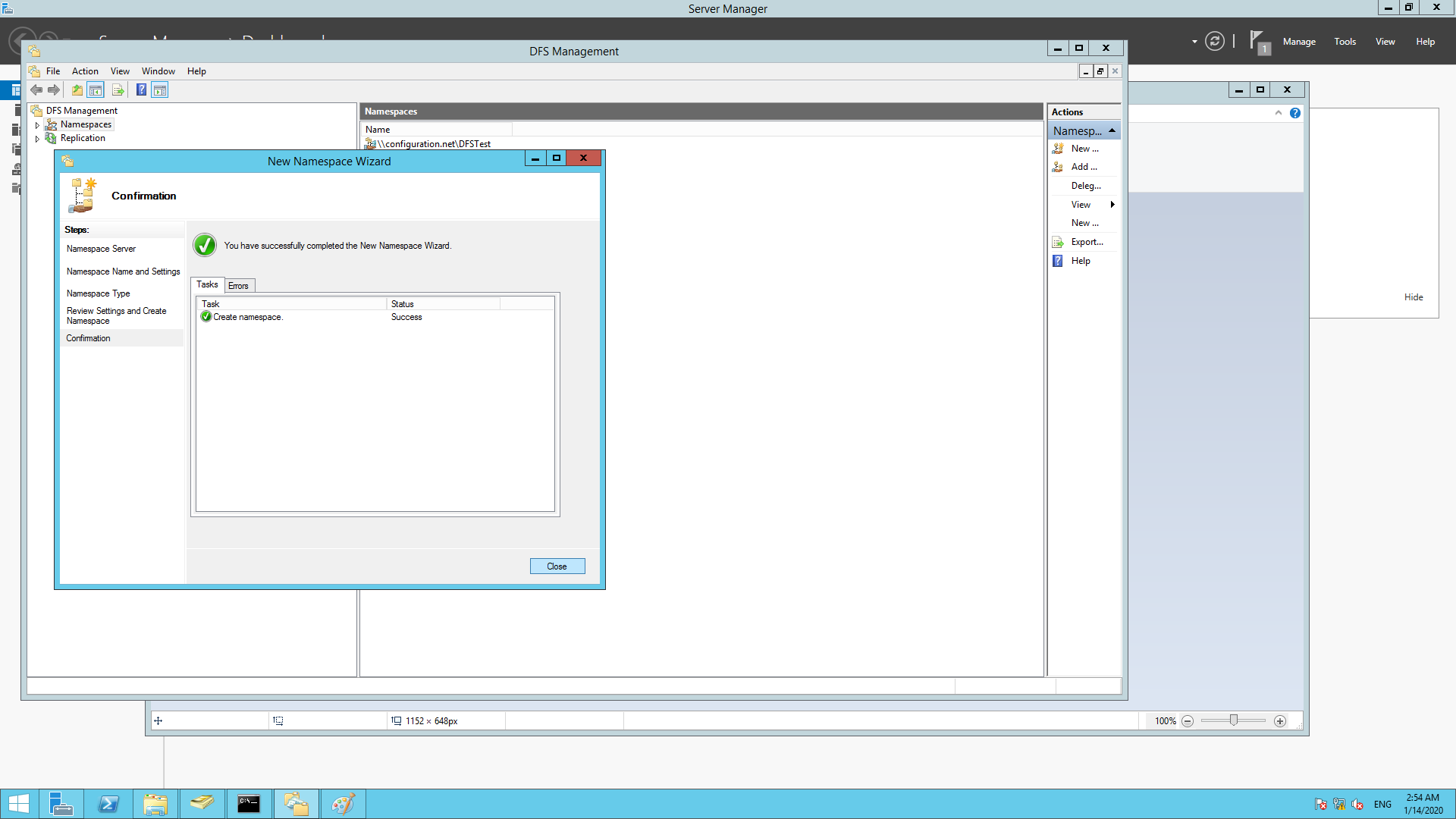Open the Export List icon in Actions pane
1456x819 pixels.
[1058, 241]
